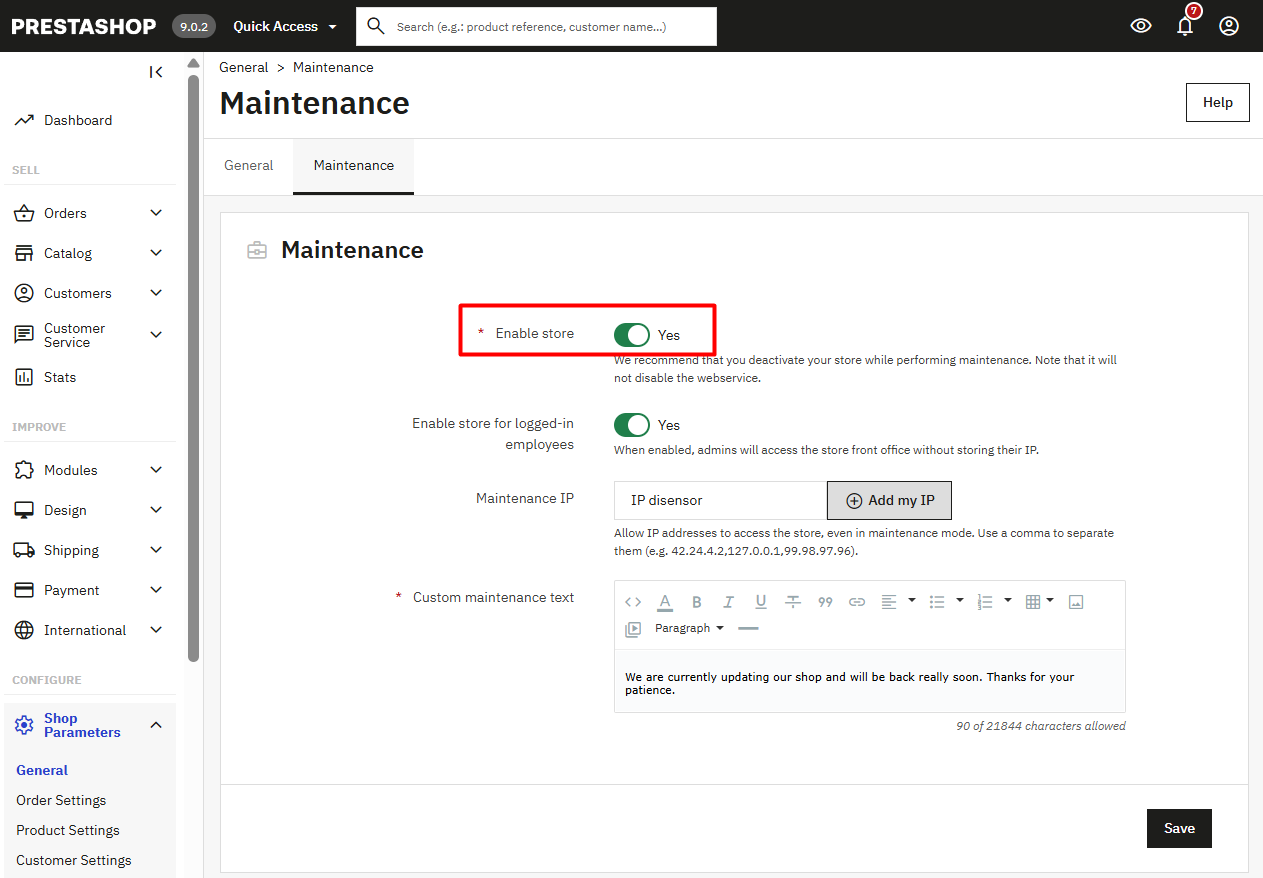Open the text color picker in editor

[x=665, y=602]
